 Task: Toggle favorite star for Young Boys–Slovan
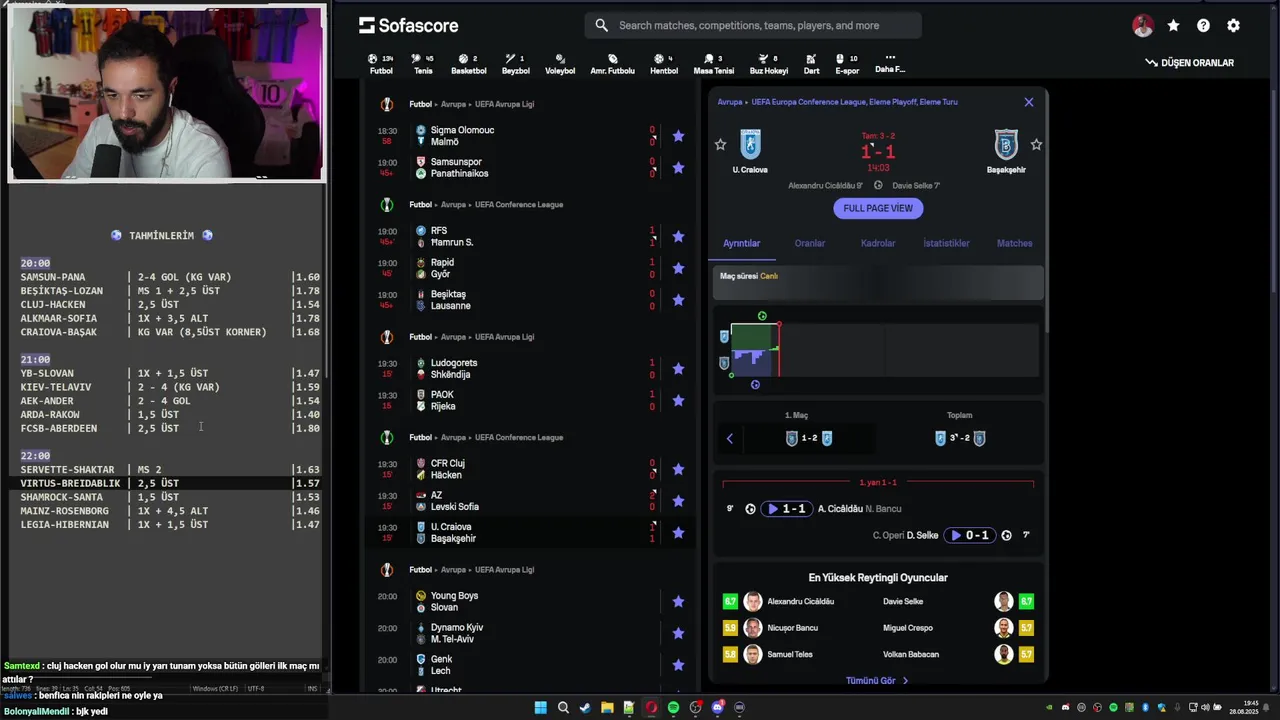coord(678,601)
